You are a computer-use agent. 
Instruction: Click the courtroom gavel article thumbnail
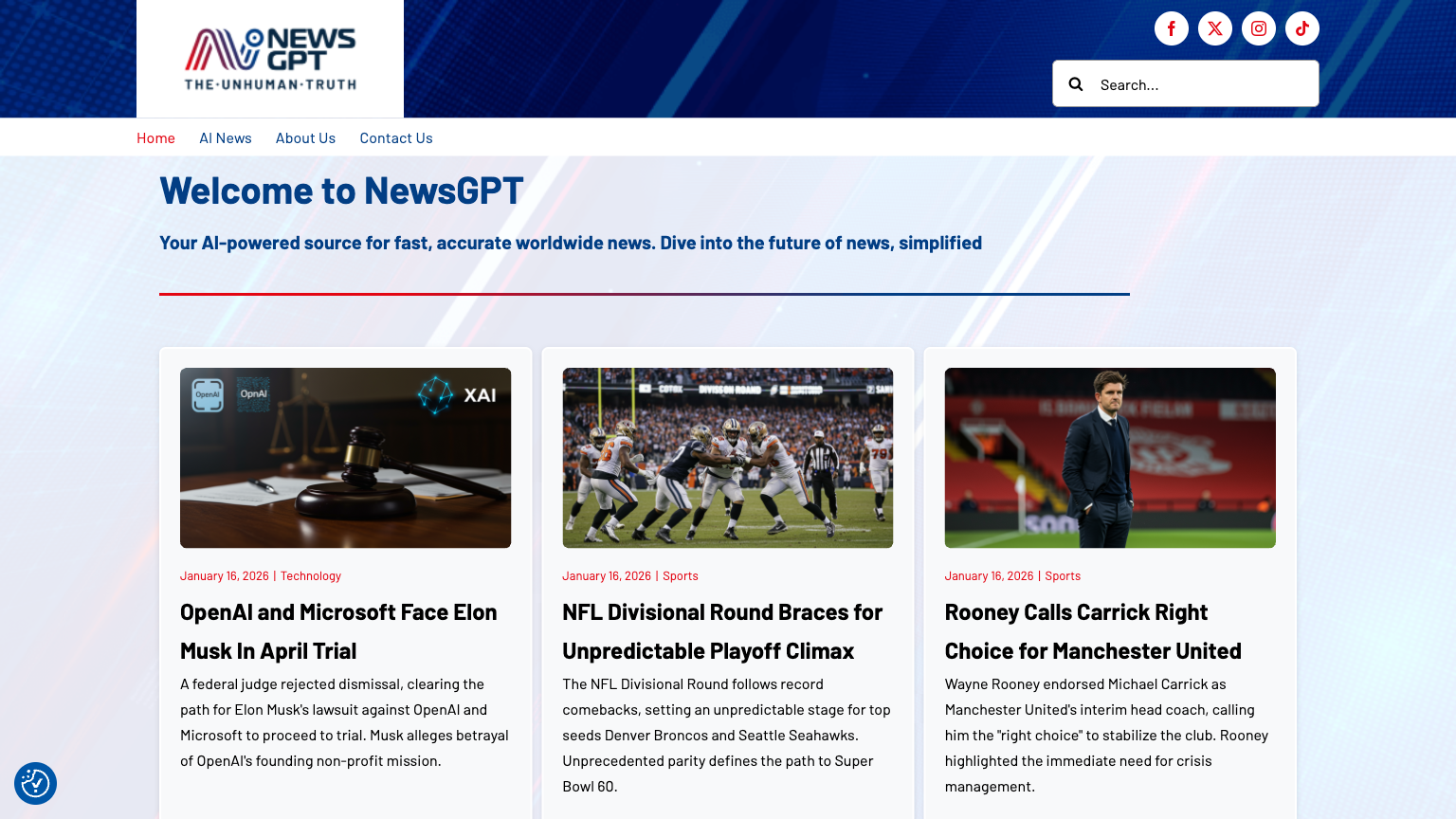click(x=345, y=458)
